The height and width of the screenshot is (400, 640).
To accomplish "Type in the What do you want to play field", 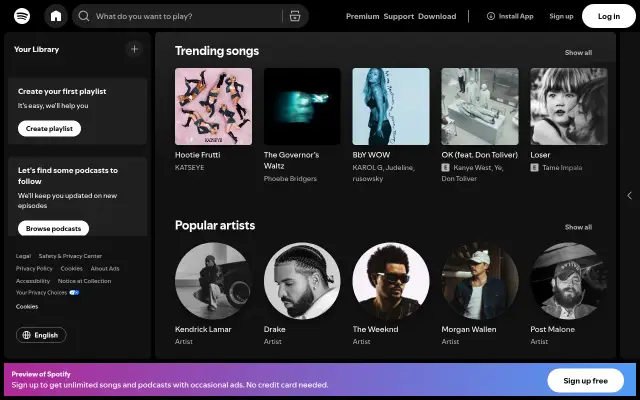I will point(188,16).
